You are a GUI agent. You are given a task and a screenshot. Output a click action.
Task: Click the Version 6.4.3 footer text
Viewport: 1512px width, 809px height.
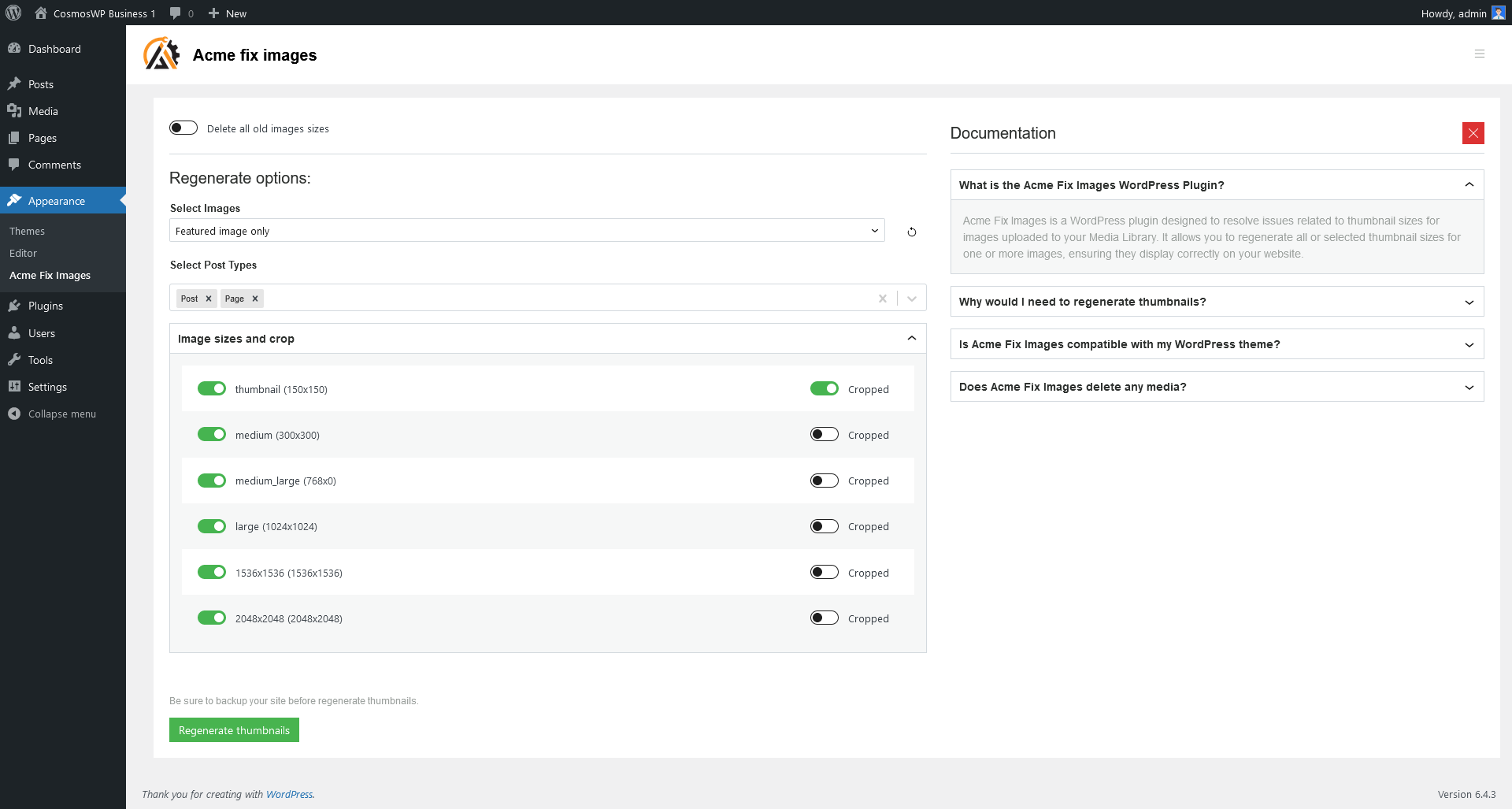1466,794
